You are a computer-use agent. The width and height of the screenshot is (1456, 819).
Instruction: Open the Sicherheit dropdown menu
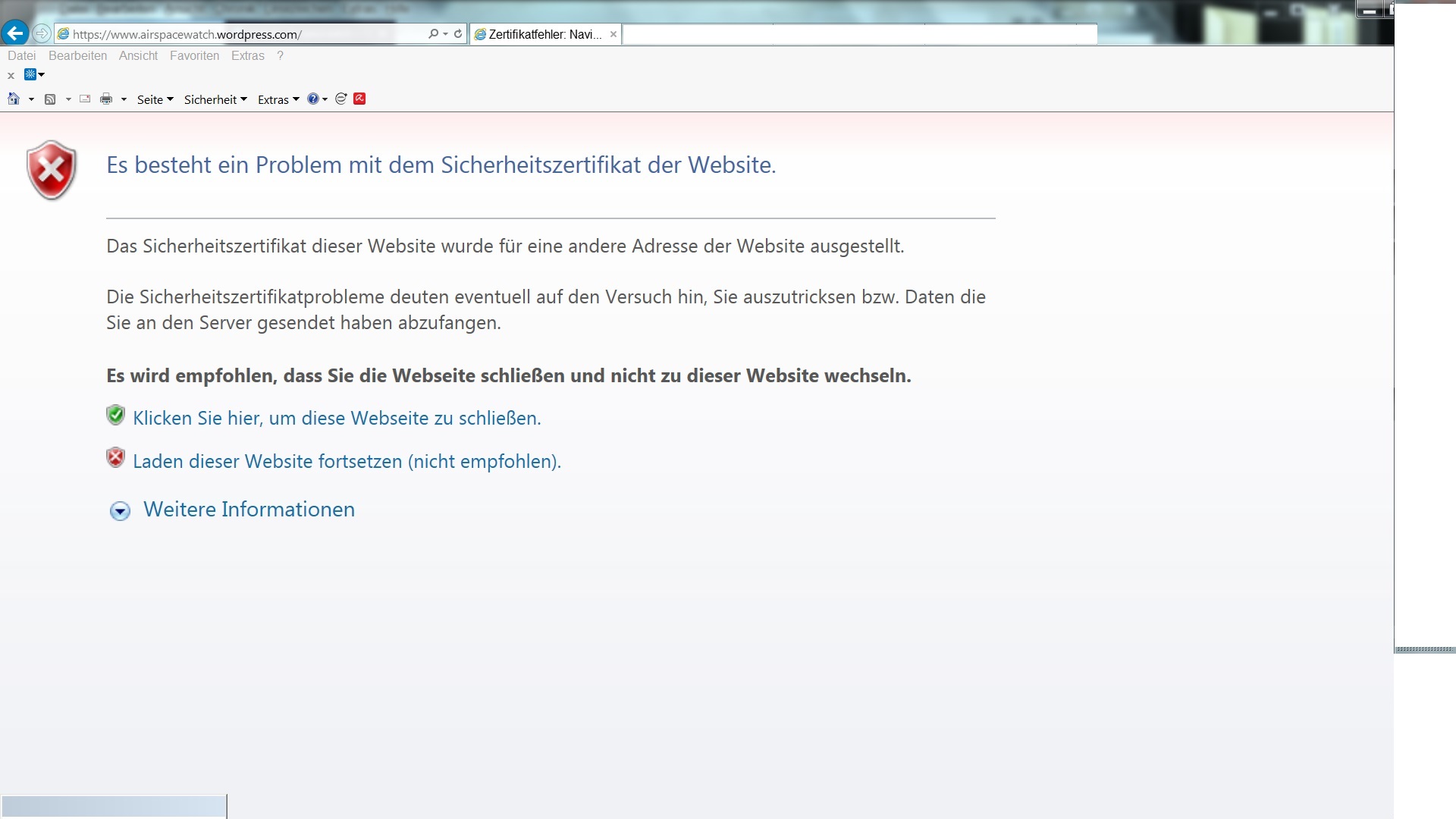215,100
